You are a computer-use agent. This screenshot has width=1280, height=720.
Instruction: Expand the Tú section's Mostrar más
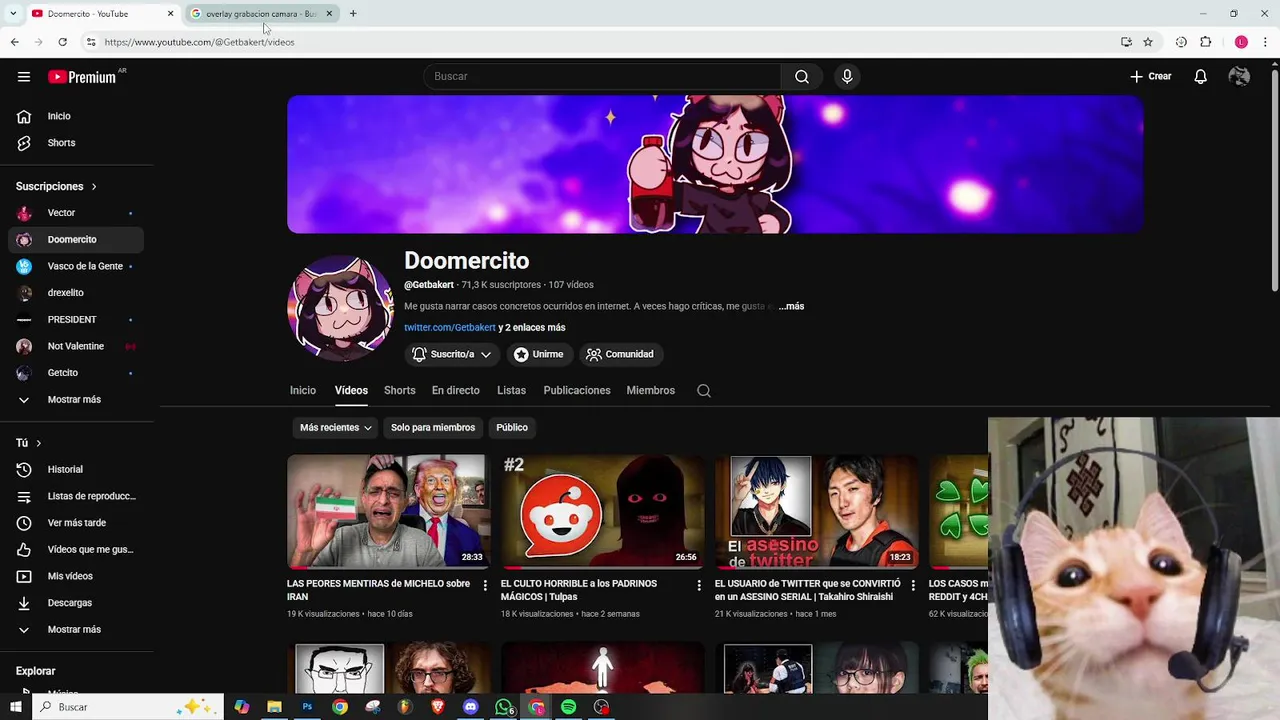pyautogui.click(x=74, y=630)
